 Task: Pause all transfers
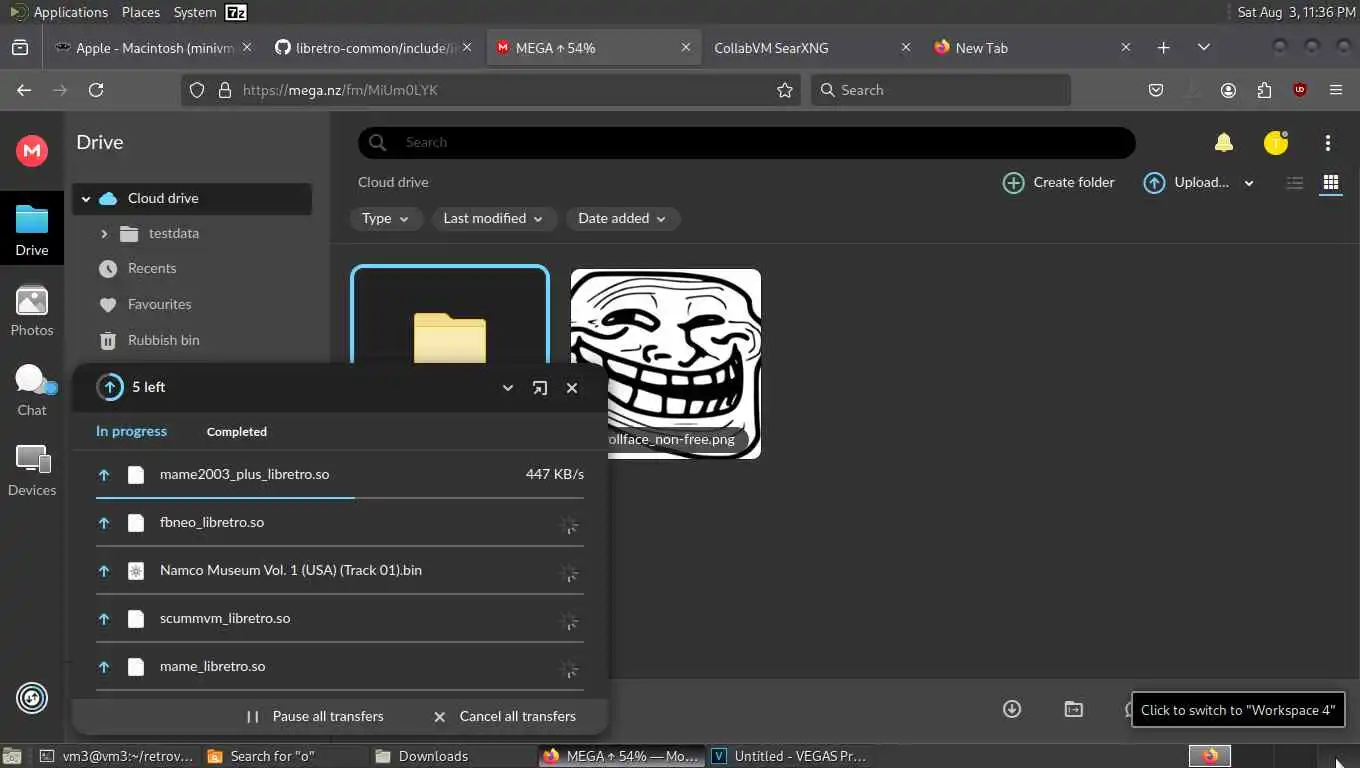(315, 717)
